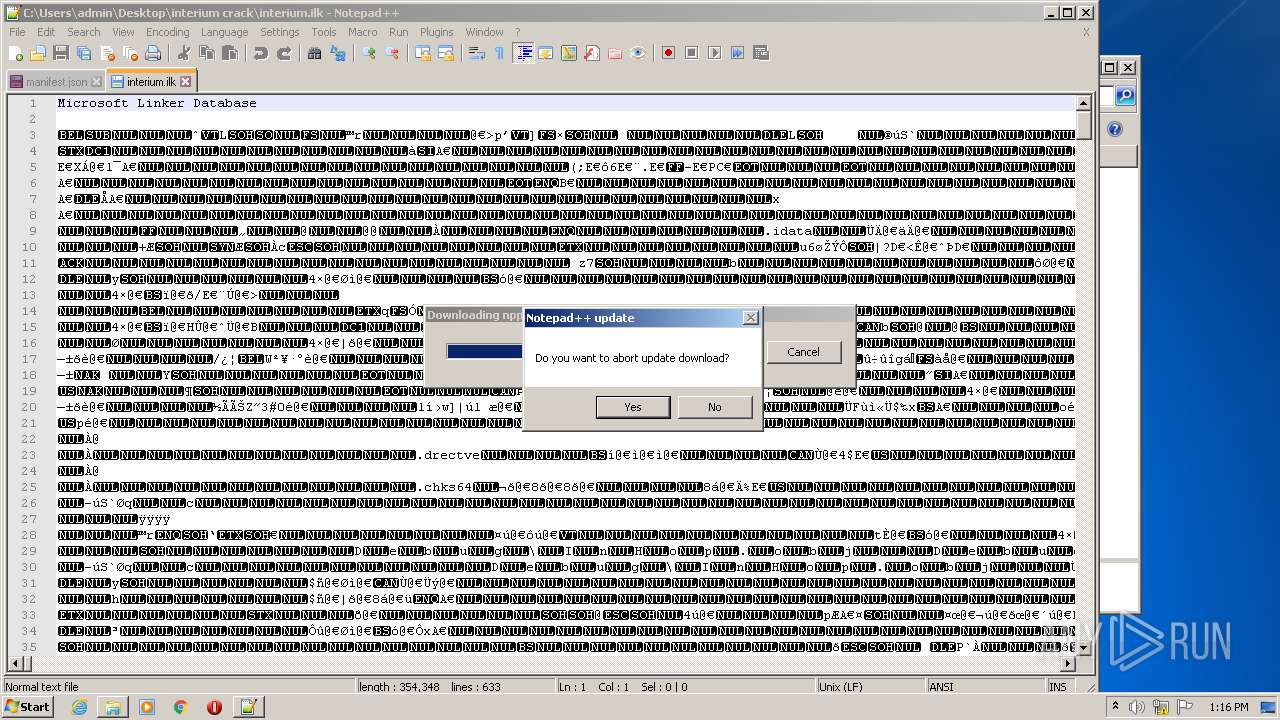Open Internet Explorer from taskbar
Screen dimensions: 1280x720
coord(80,707)
